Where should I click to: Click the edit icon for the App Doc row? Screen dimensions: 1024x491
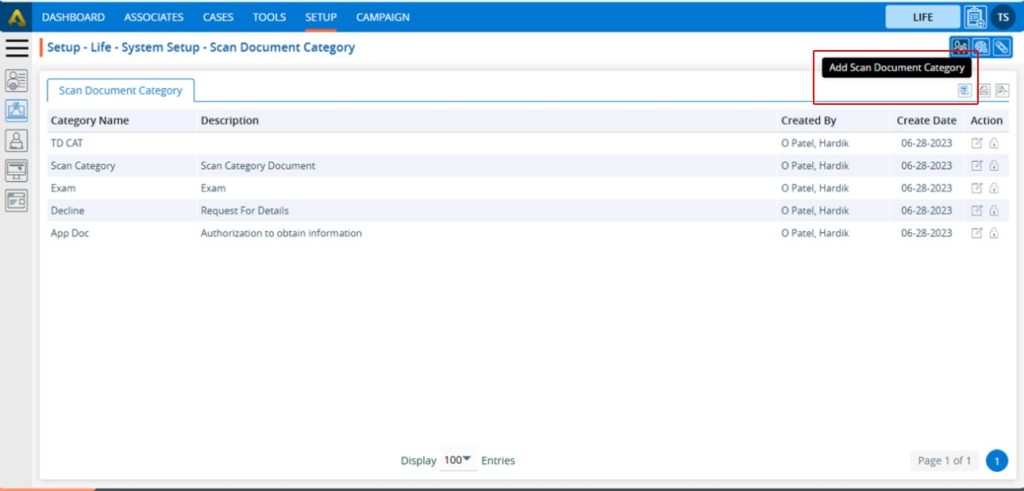(x=977, y=233)
